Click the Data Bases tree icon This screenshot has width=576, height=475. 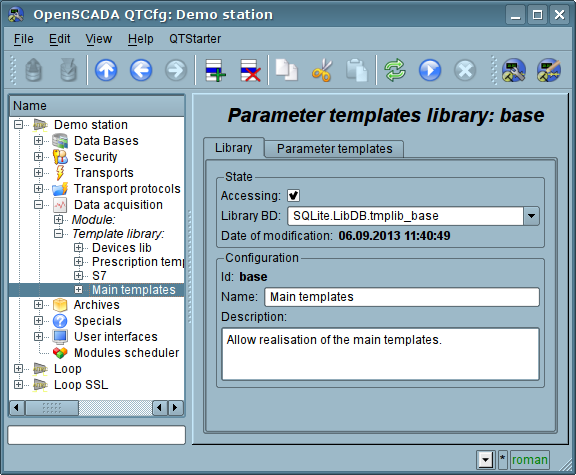click(60, 141)
